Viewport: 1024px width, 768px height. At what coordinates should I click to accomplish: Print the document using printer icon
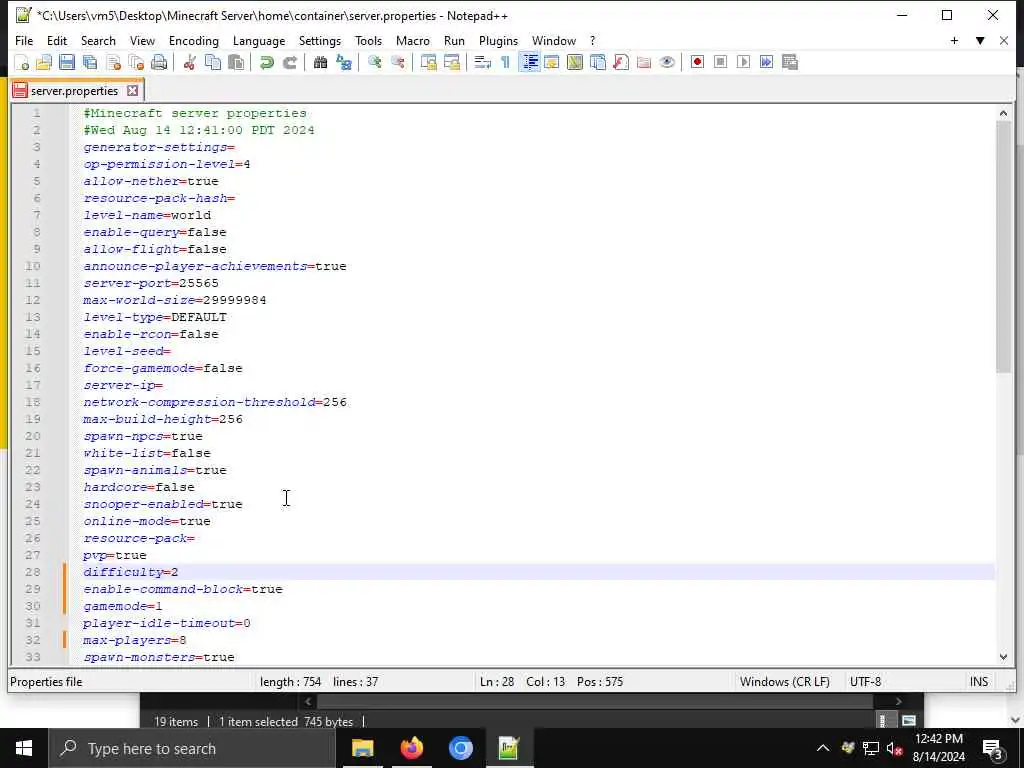(x=159, y=62)
